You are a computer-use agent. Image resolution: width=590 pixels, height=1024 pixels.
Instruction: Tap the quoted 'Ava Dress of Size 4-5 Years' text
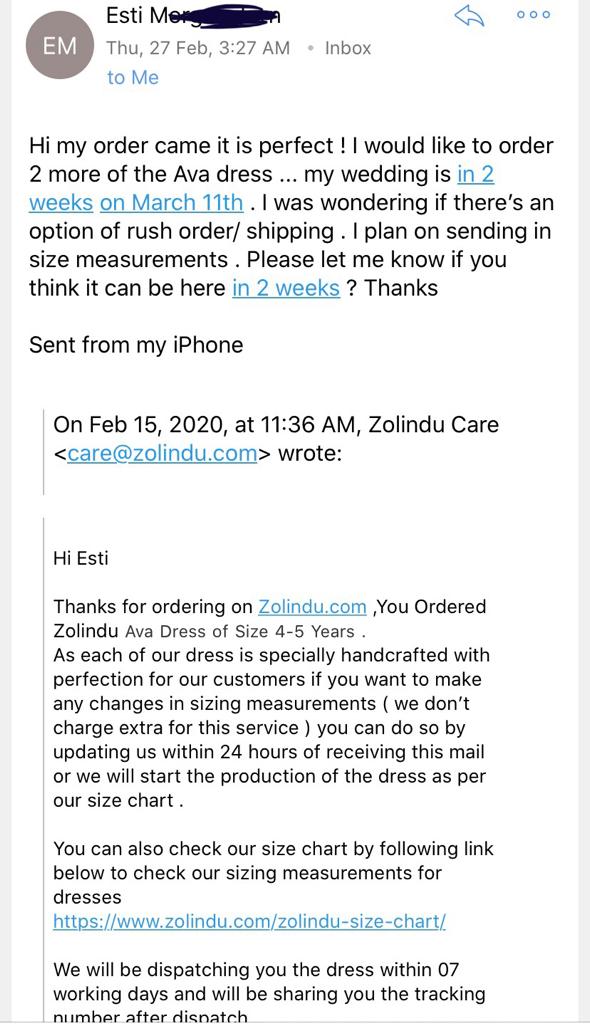239,632
